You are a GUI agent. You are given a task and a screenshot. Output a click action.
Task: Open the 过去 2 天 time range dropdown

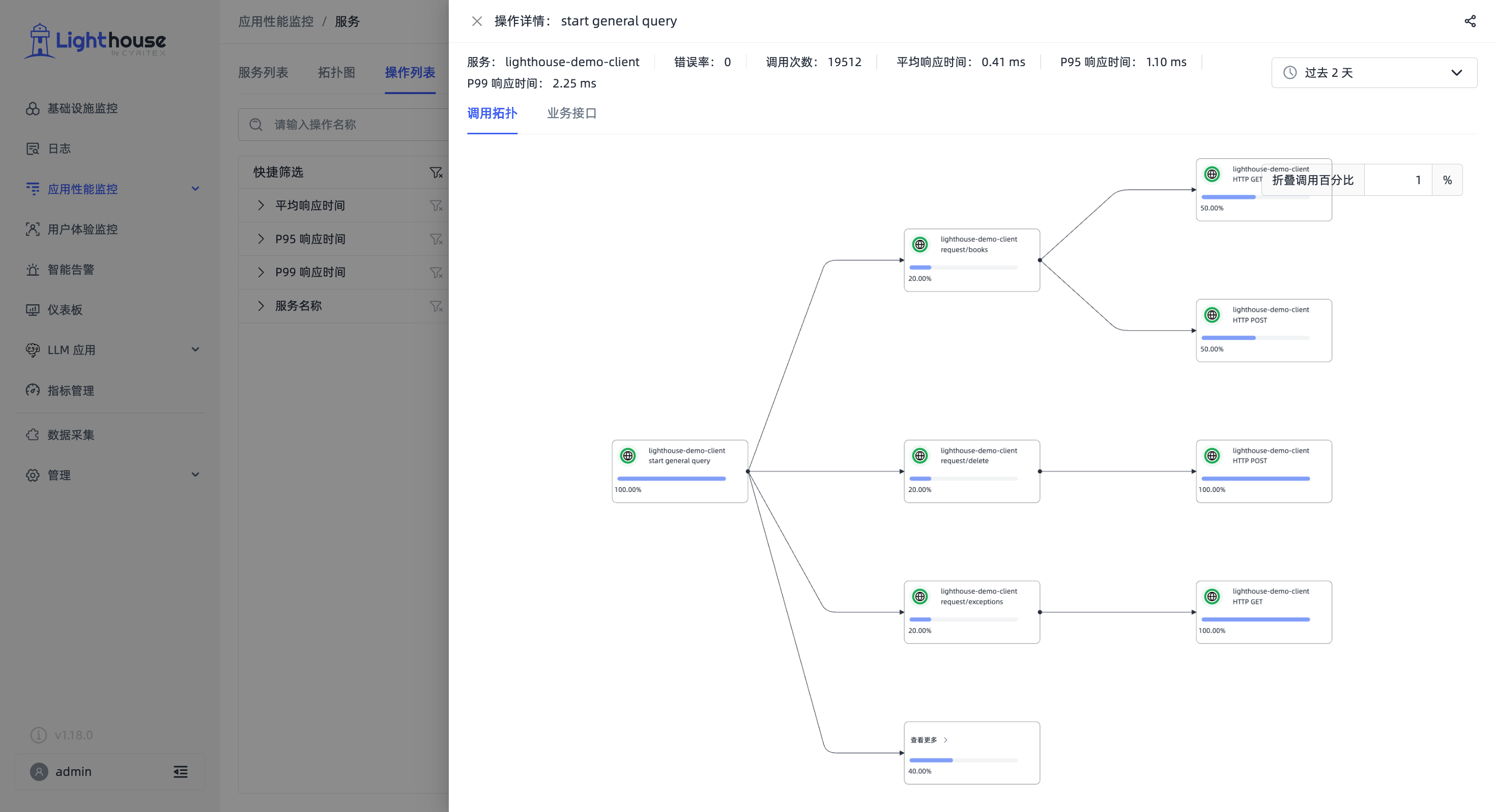pyautogui.click(x=1374, y=73)
